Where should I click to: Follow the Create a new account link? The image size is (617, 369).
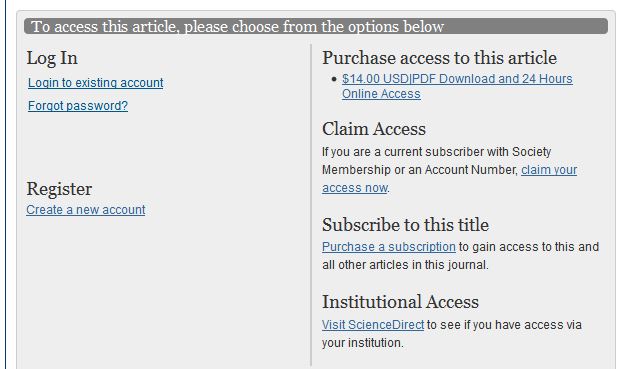tap(86, 210)
